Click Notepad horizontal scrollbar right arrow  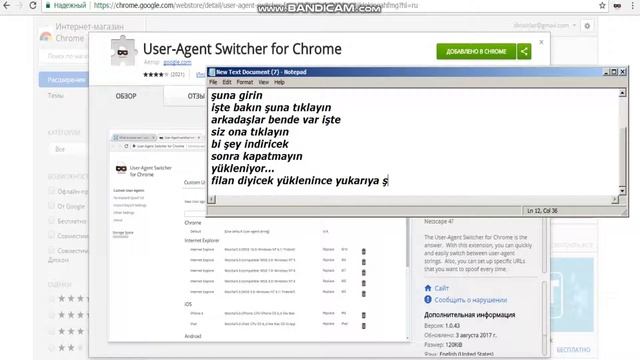point(615,199)
